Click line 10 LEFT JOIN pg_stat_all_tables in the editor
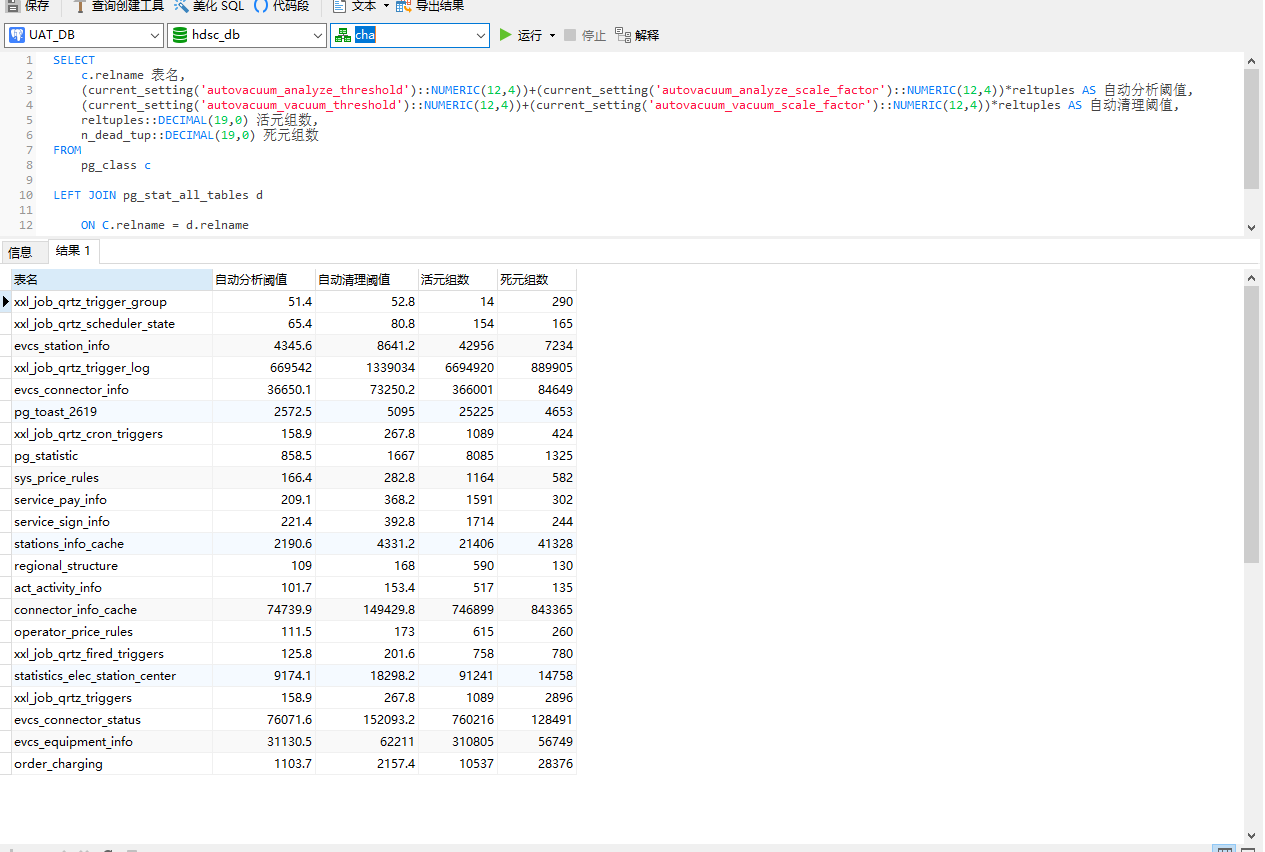 click(158, 195)
